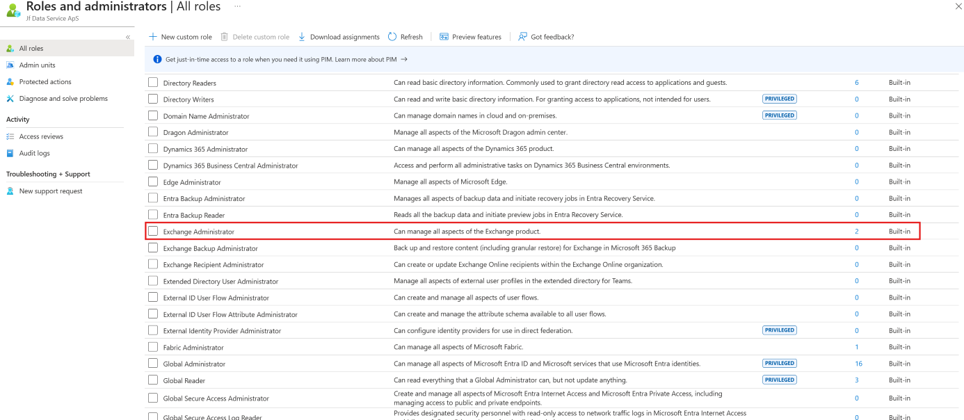This screenshot has height=420, width=964.
Task: Click the Refresh circular arrow icon
Action: click(x=392, y=37)
